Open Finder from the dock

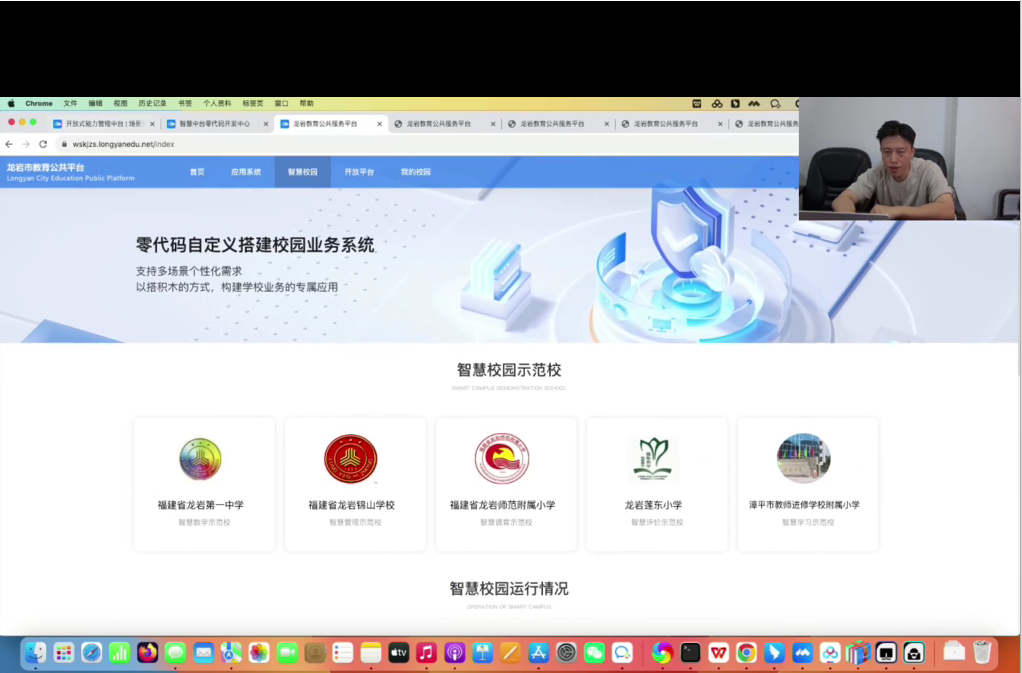(x=35, y=653)
